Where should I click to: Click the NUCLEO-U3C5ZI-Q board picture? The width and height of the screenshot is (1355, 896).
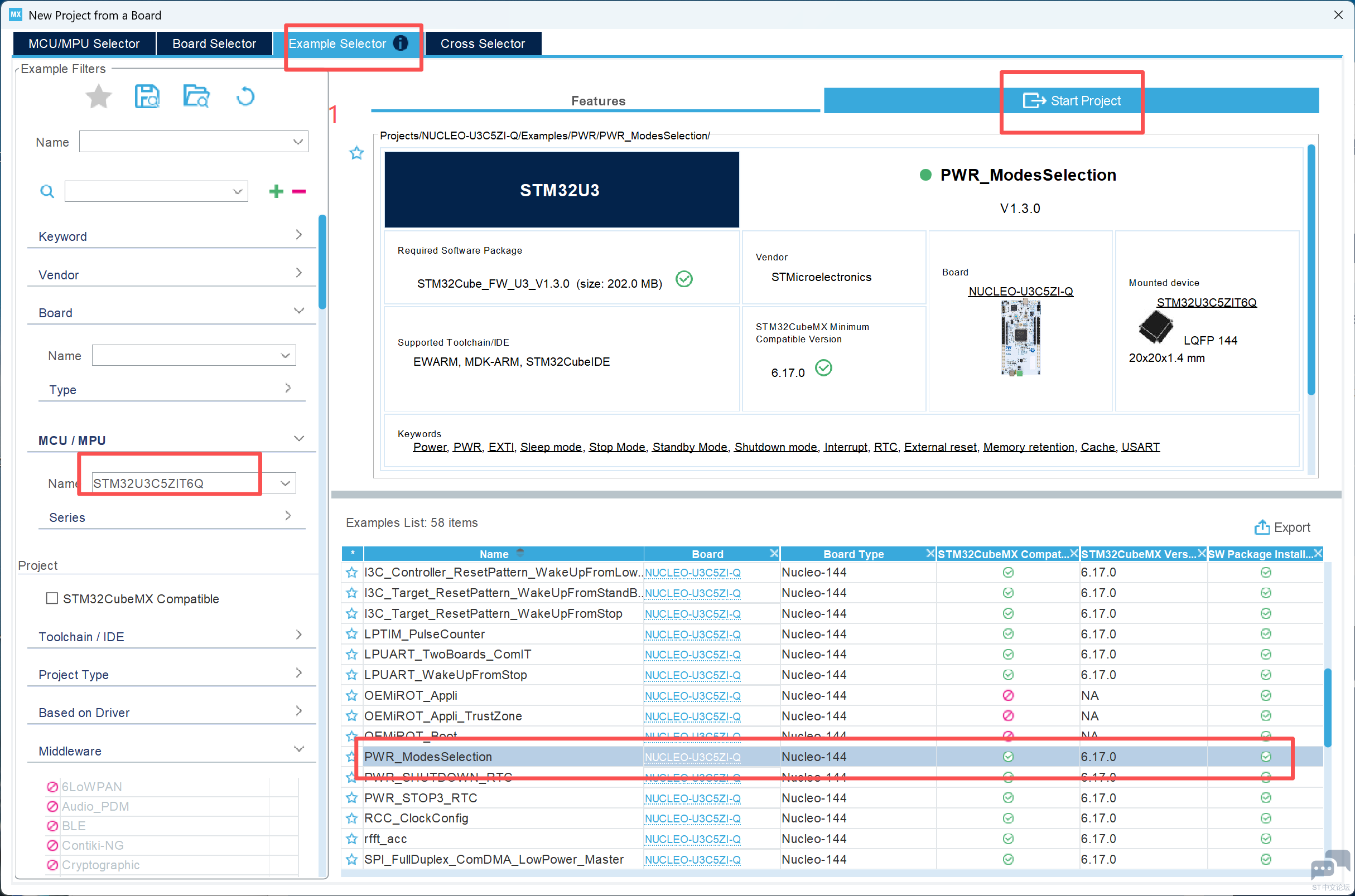(1020, 338)
